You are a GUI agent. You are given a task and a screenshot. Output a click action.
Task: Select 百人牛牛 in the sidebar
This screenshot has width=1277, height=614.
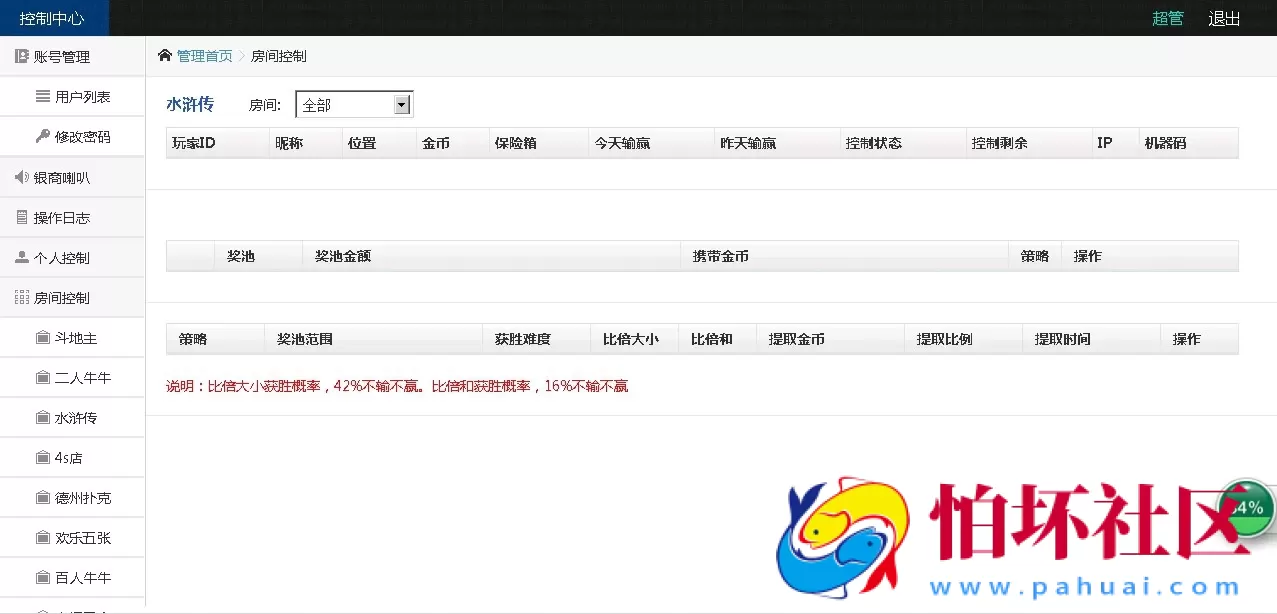76,577
